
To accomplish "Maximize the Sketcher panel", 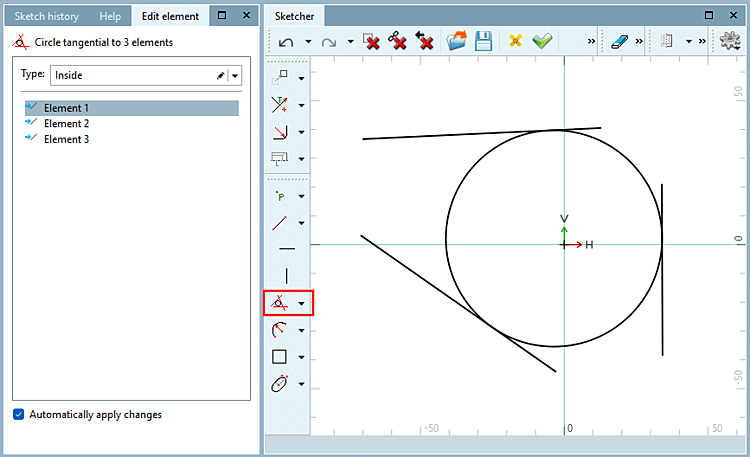I will [709, 15].
